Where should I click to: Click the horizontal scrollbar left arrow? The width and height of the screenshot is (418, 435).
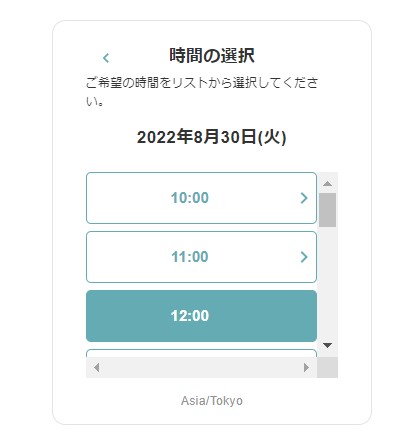click(97, 368)
